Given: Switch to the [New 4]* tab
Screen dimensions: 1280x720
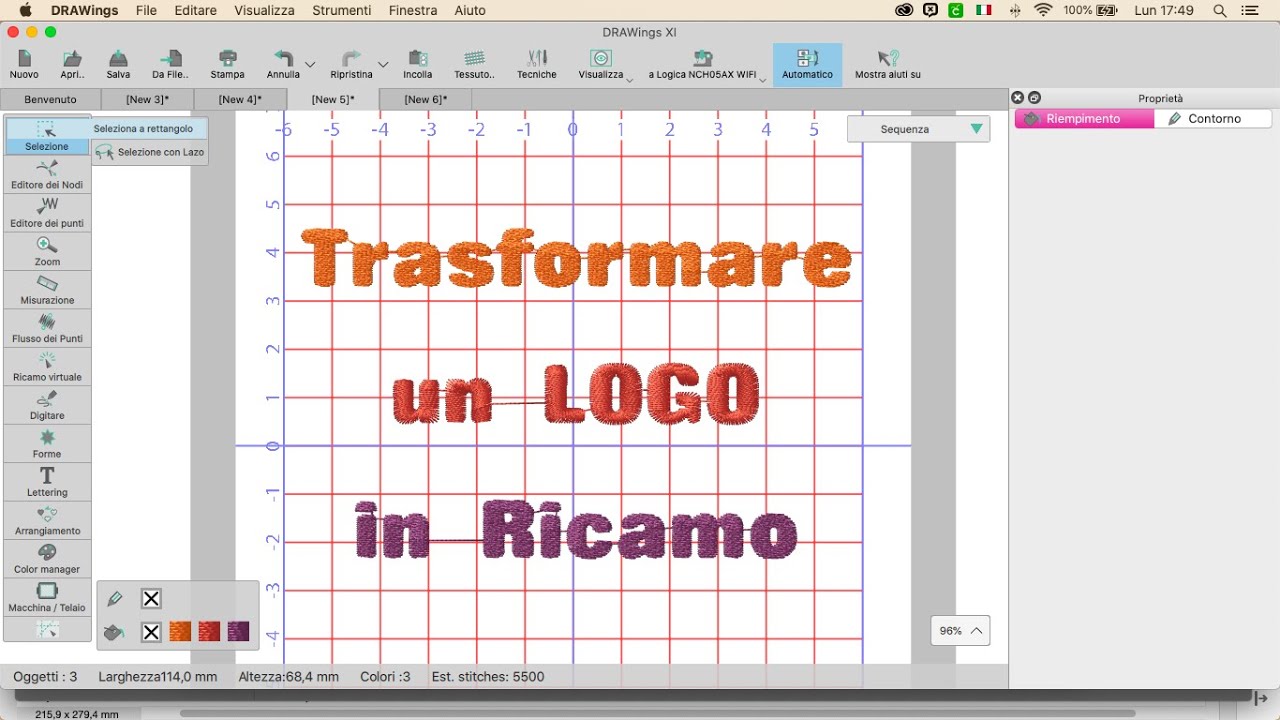Looking at the screenshot, I should click(240, 99).
